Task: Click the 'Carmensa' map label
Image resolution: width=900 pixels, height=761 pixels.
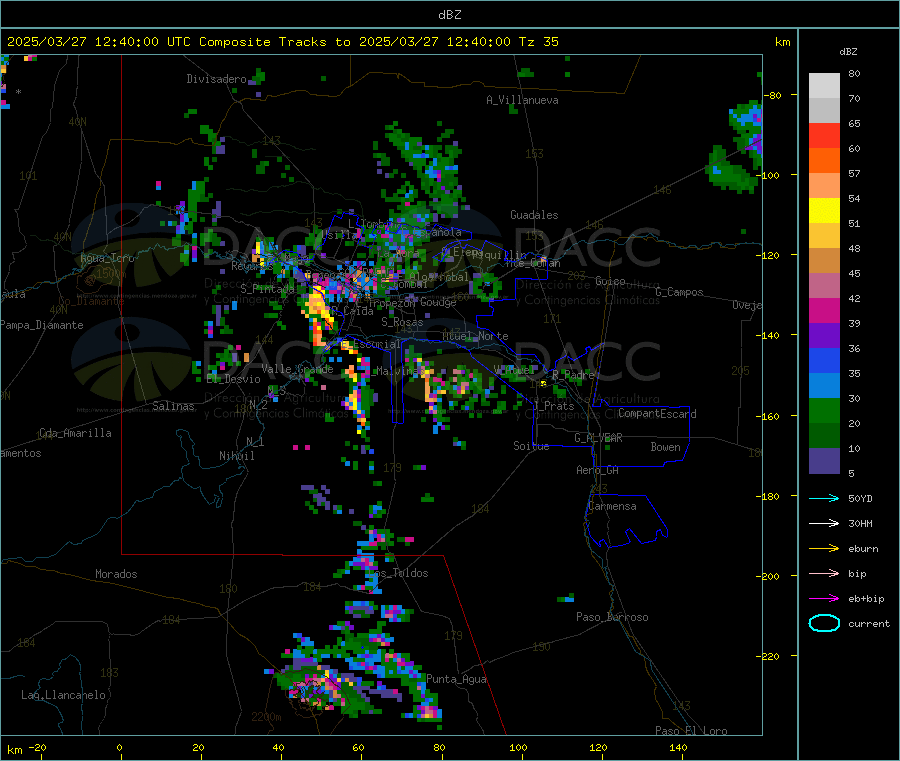Action: [612, 506]
